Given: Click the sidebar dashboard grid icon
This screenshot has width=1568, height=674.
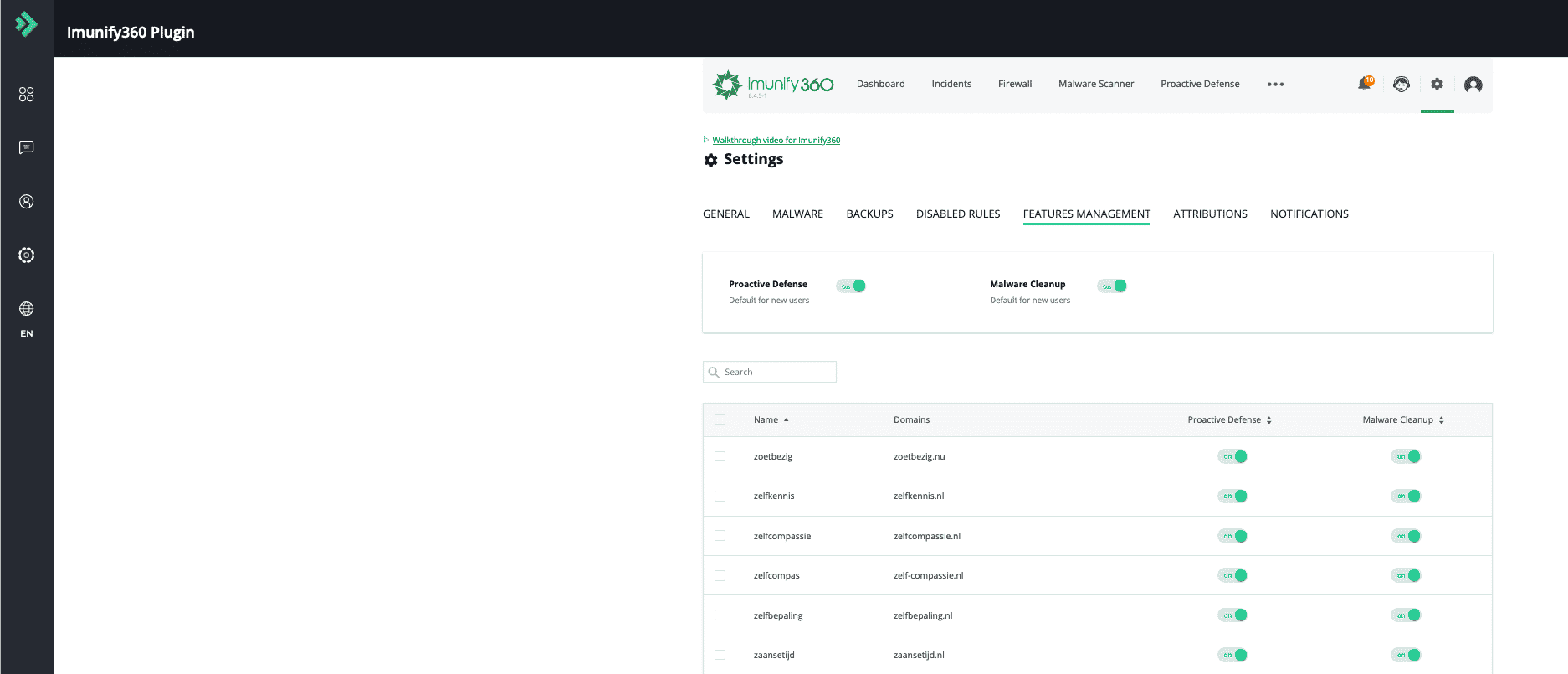Looking at the screenshot, I should (27, 95).
